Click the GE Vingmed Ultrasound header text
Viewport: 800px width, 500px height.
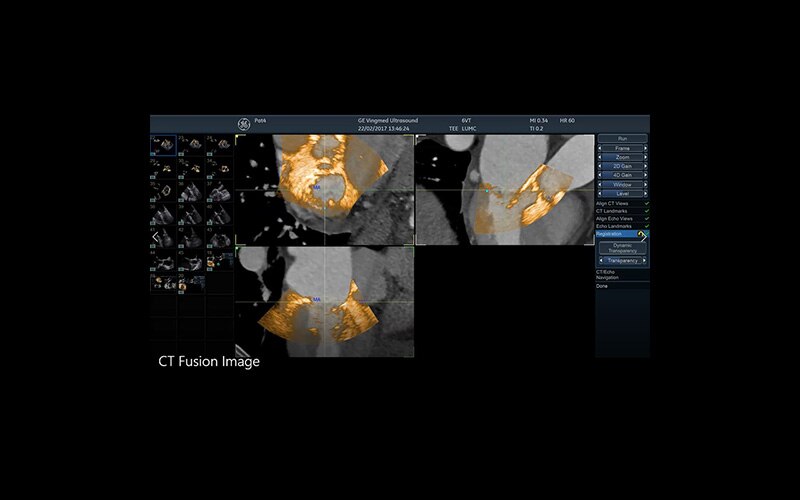[x=388, y=120]
